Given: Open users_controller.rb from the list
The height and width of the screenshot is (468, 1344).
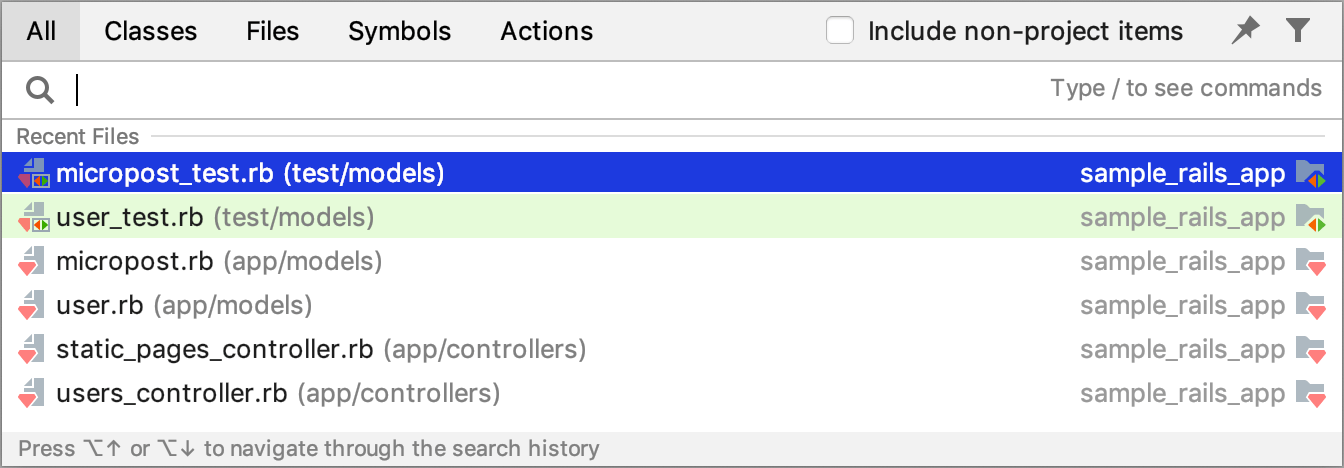Looking at the screenshot, I should click(672, 394).
